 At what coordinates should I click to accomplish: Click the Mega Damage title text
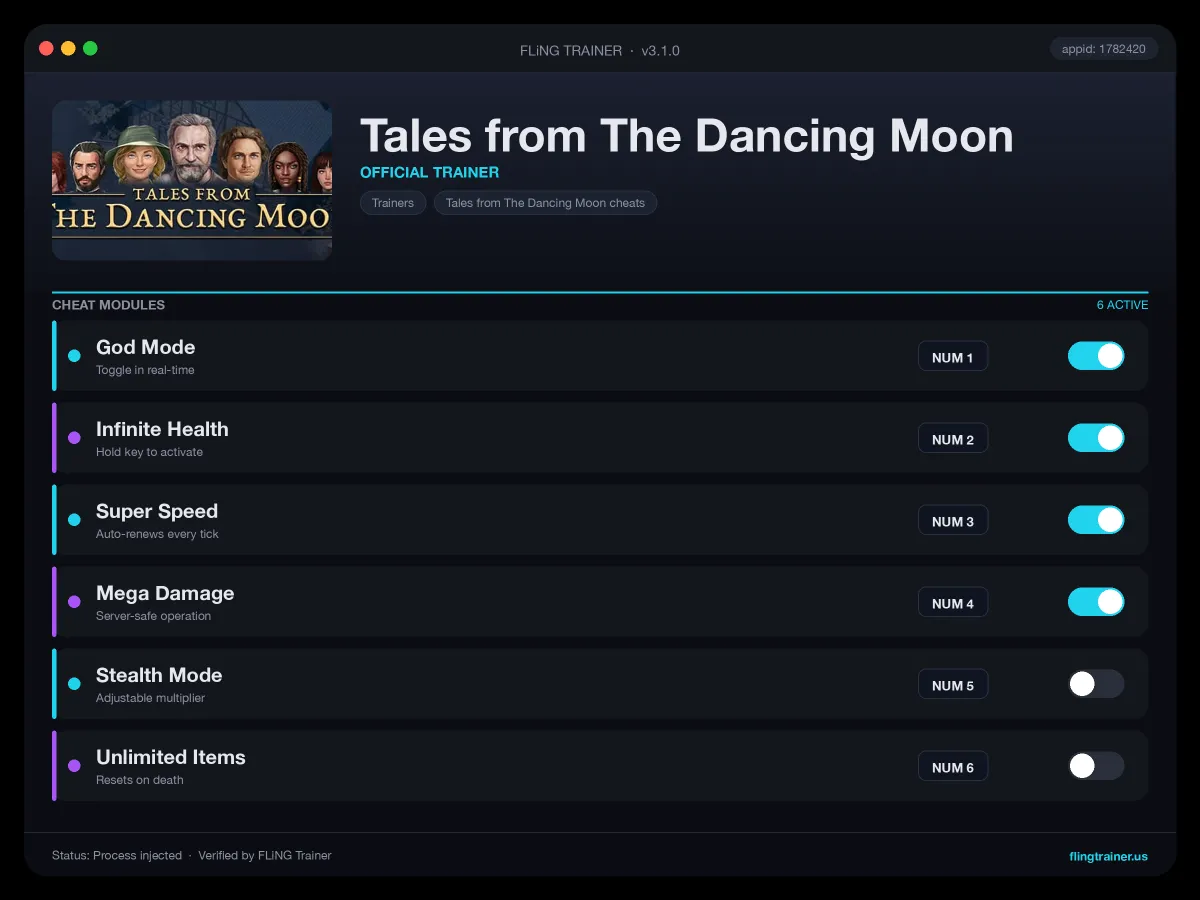(165, 593)
